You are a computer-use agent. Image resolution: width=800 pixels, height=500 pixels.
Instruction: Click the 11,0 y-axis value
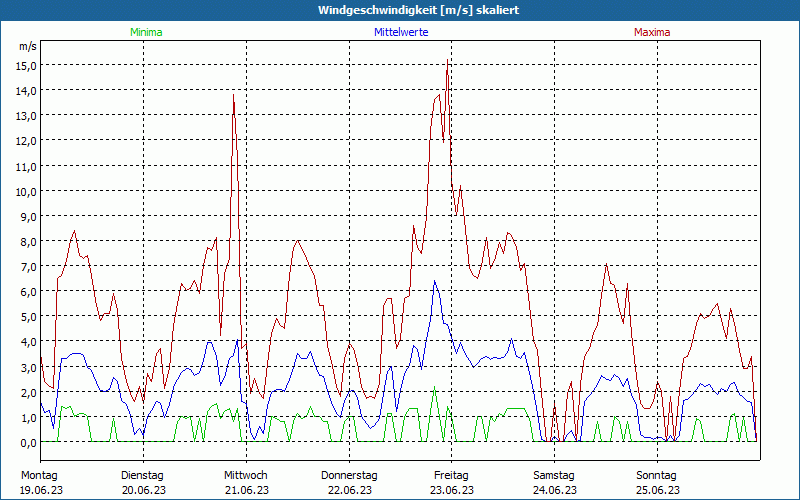[x=28, y=166]
